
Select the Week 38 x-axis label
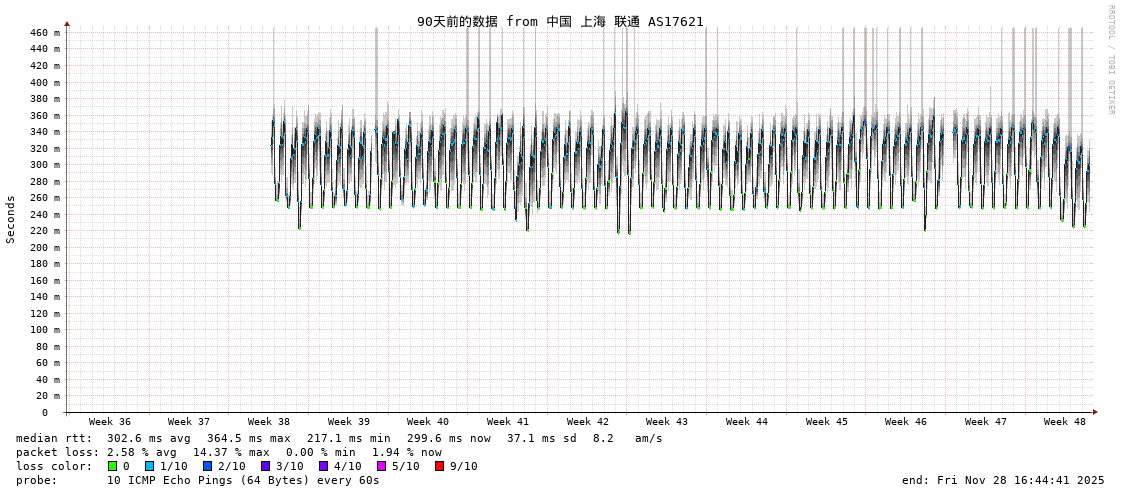click(x=269, y=422)
